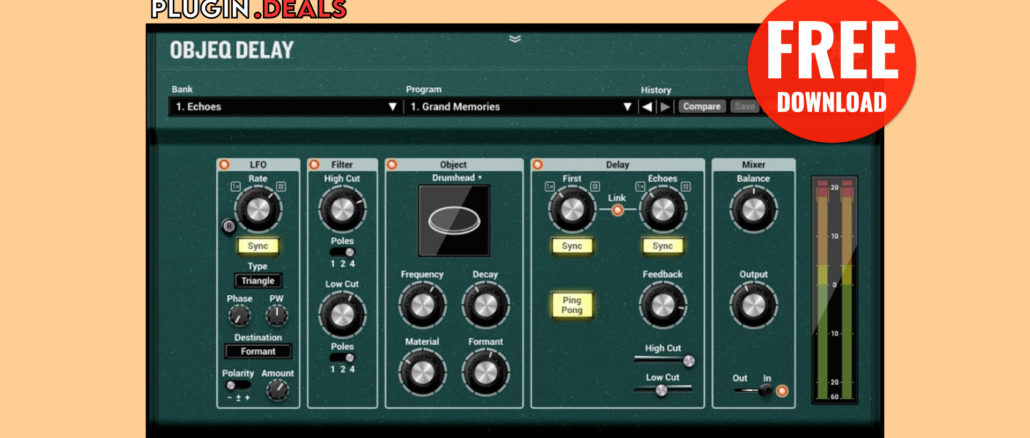Click the Sync button under Echoes
Image resolution: width=1030 pixels, height=438 pixels.
pos(662,246)
